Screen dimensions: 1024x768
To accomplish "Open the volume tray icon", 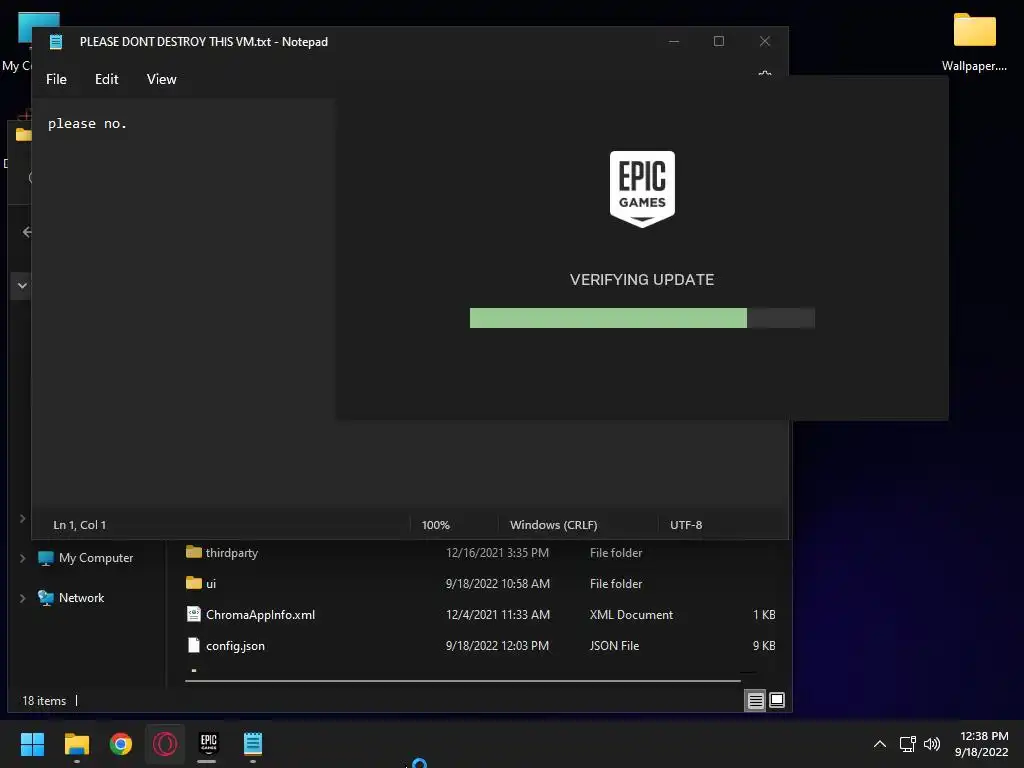I will tap(932, 744).
